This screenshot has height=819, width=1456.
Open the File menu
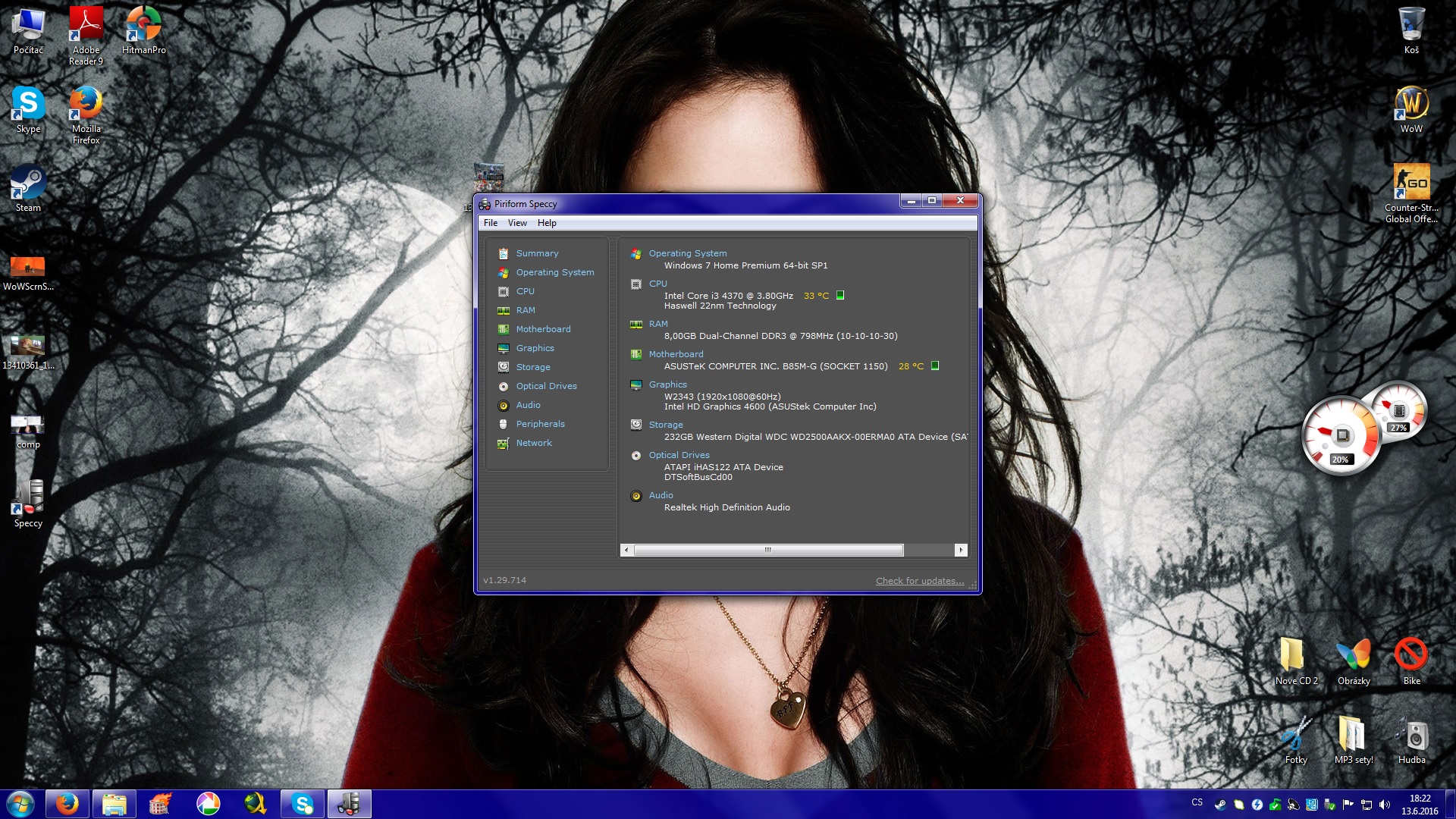(x=491, y=223)
